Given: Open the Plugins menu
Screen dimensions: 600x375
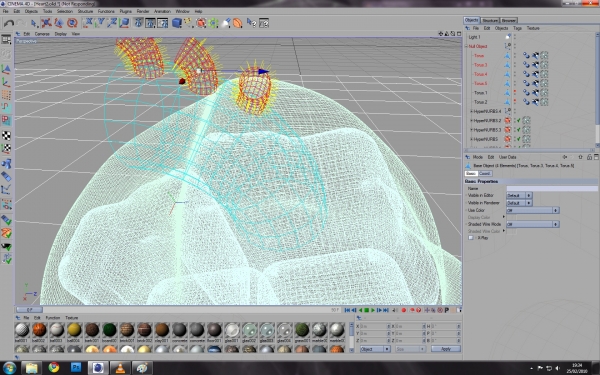Looking at the screenshot, I should [126, 11].
